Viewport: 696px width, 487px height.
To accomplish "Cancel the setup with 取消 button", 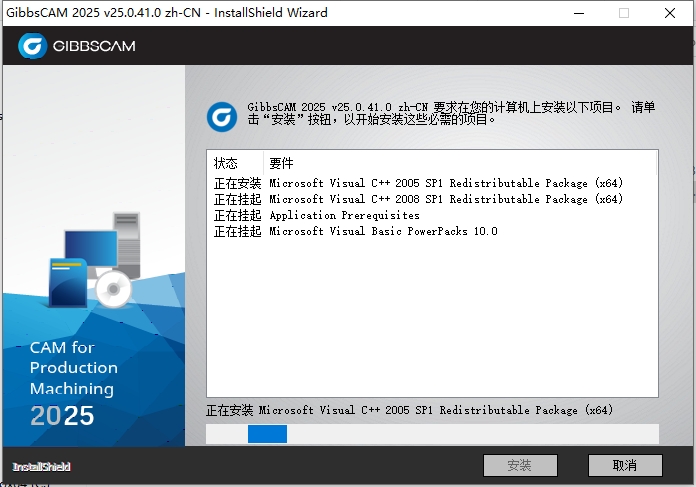I will [x=625, y=465].
